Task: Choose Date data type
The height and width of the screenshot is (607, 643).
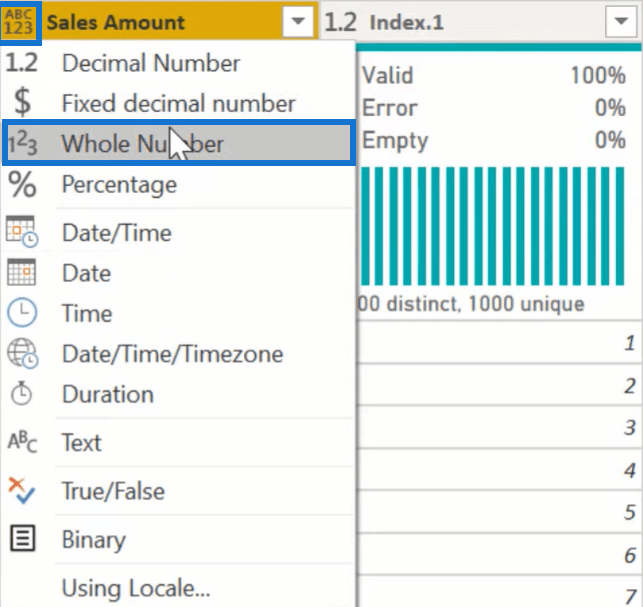Action: pos(178,273)
